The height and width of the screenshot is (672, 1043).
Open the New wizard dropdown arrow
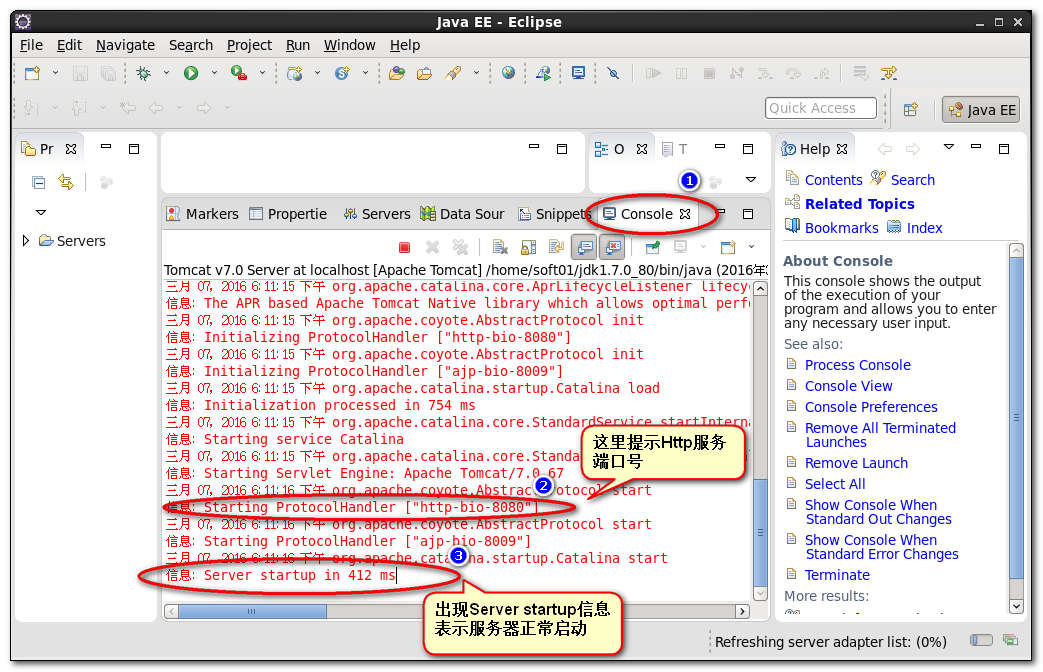(55, 73)
